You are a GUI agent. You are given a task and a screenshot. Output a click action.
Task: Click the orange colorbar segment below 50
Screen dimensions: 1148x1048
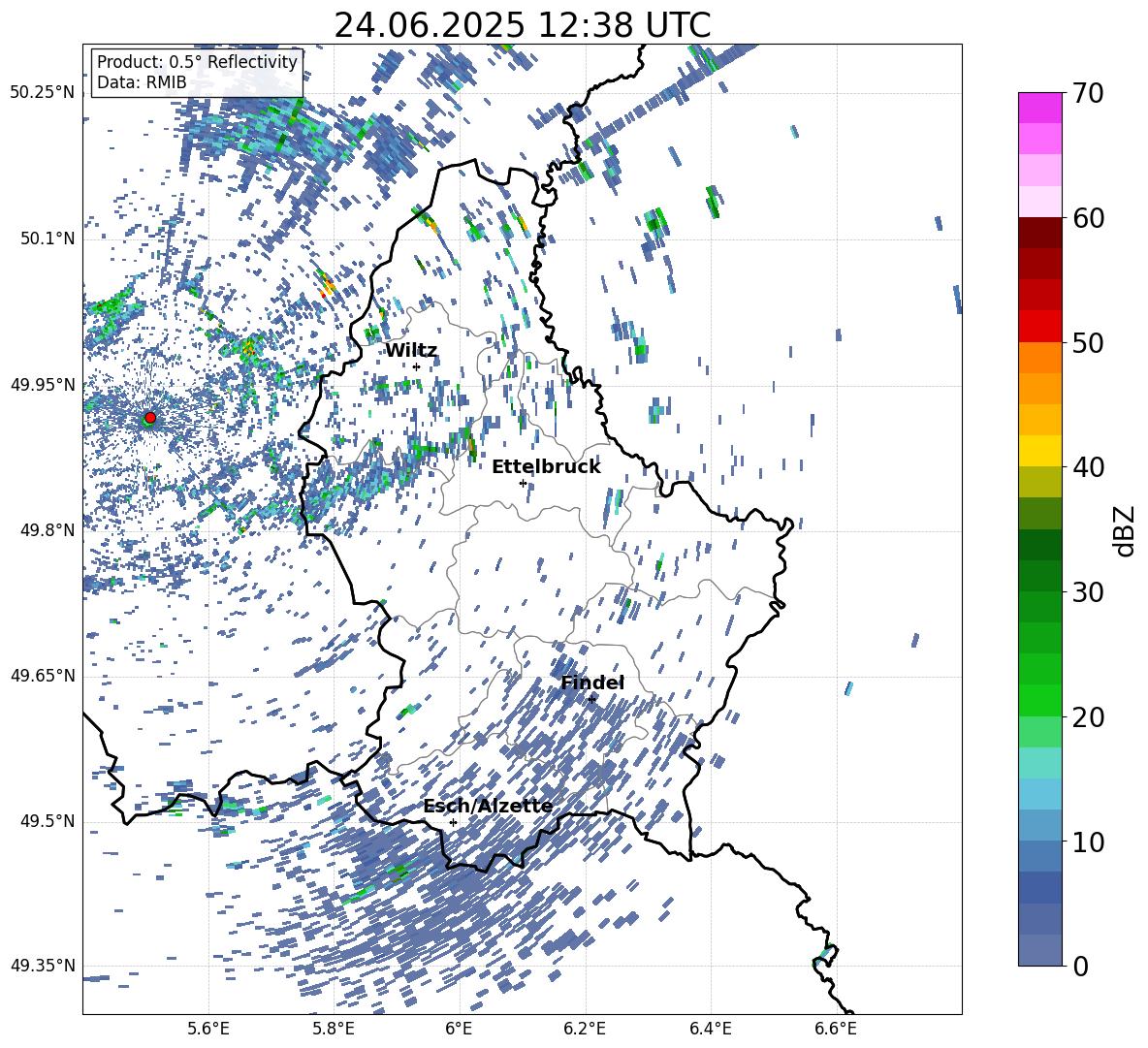(x=1039, y=358)
